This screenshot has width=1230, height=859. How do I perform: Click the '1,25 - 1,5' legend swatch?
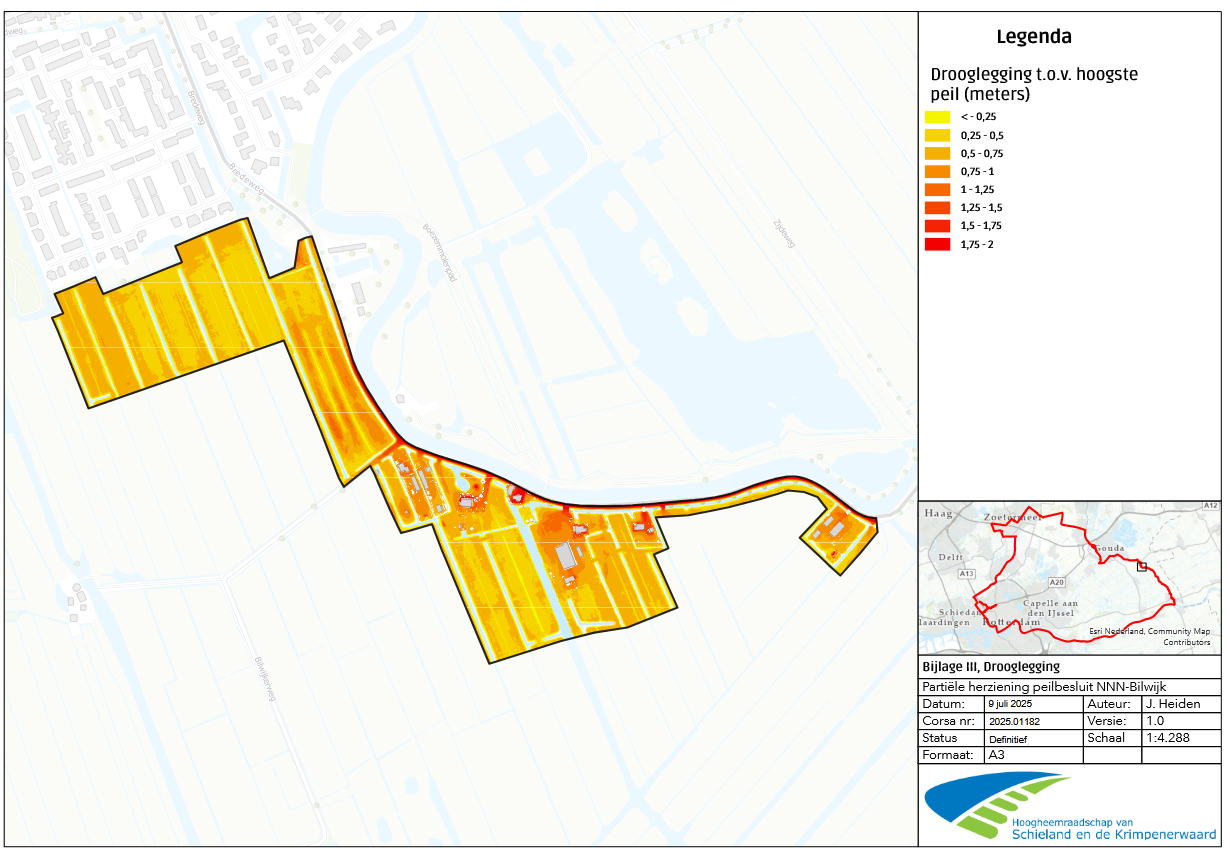click(x=936, y=208)
